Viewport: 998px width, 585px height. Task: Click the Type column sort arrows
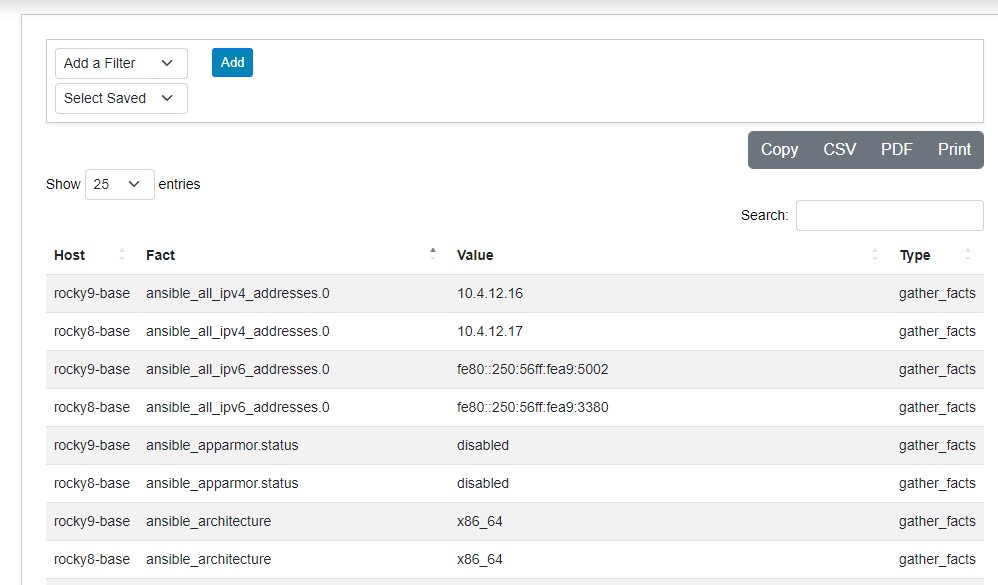967,255
